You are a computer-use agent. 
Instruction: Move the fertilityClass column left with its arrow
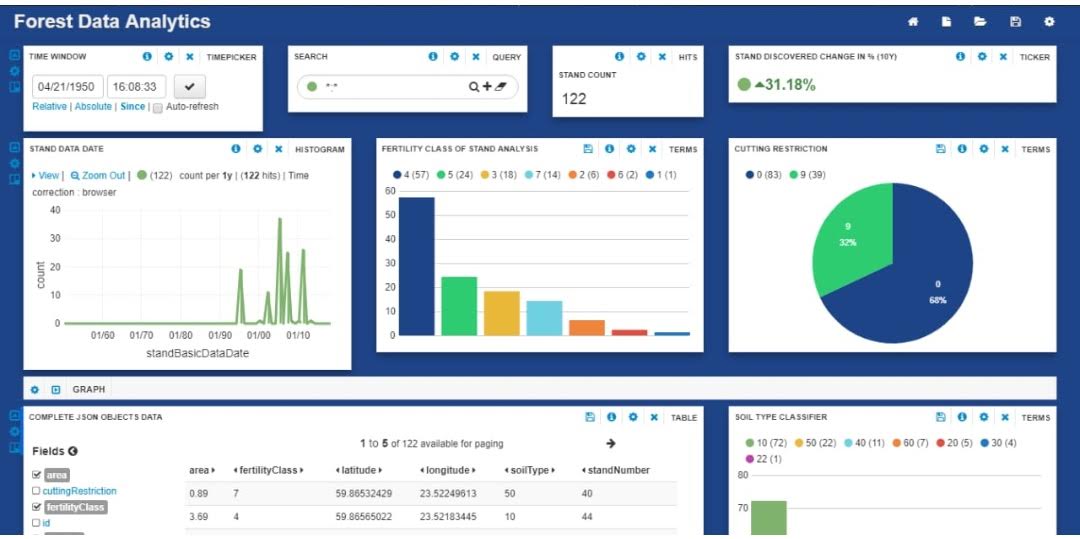coord(236,470)
